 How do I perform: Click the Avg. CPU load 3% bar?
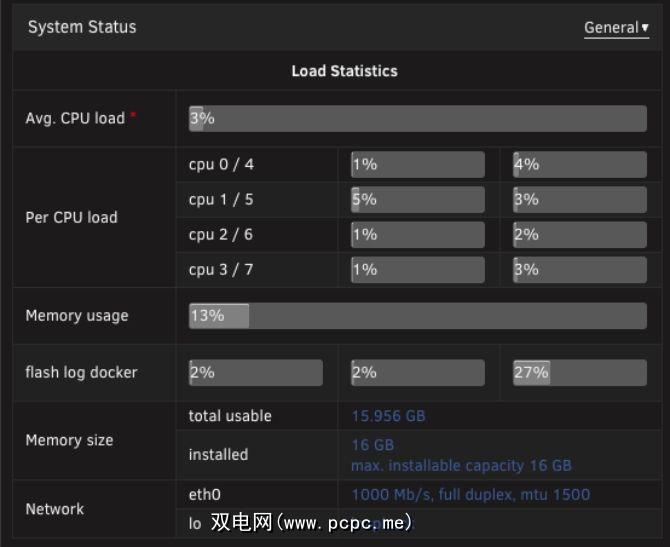point(417,118)
